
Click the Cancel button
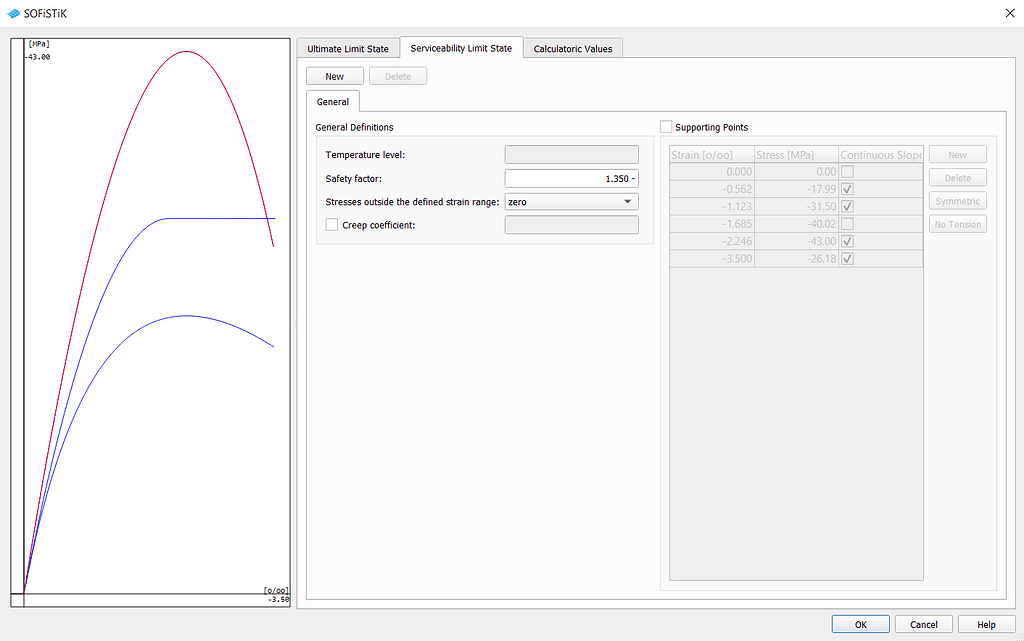pyautogui.click(x=923, y=623)
